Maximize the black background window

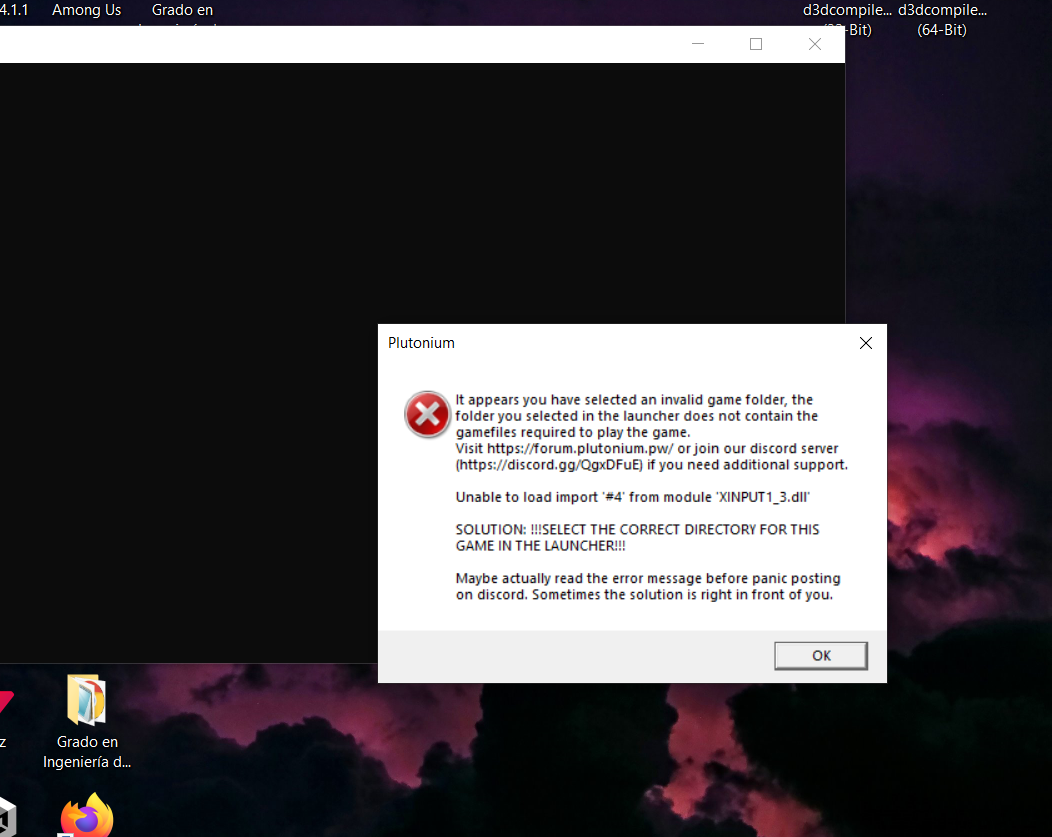point(756,44)
